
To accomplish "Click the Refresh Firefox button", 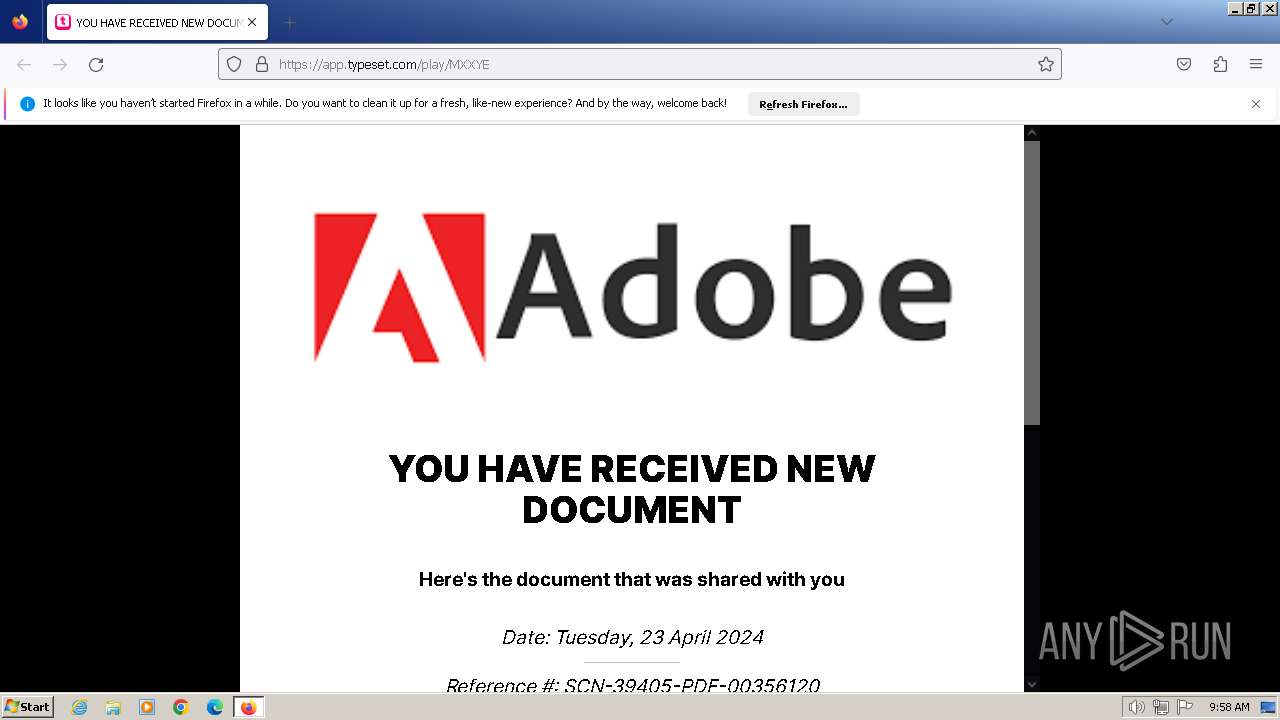I will [803, 104].
